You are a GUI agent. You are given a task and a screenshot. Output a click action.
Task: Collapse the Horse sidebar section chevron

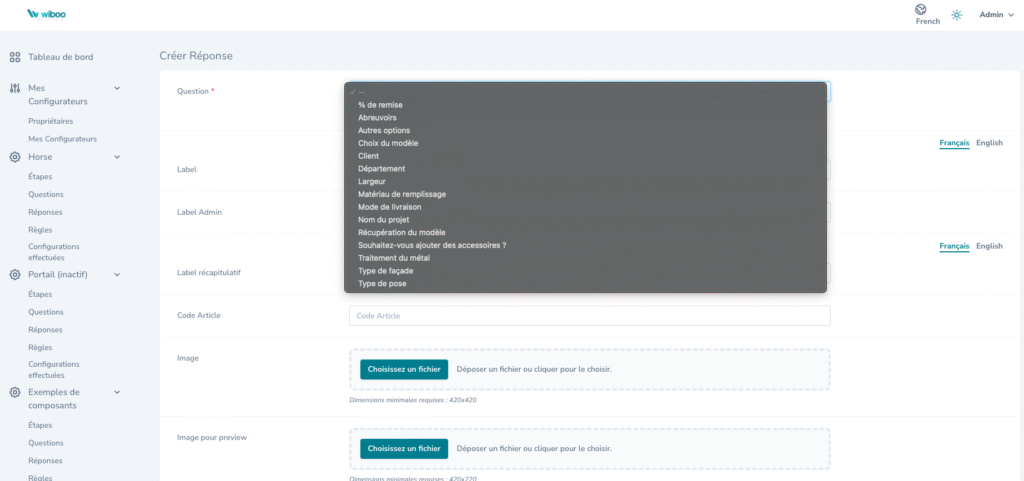(x=117, y=157)
